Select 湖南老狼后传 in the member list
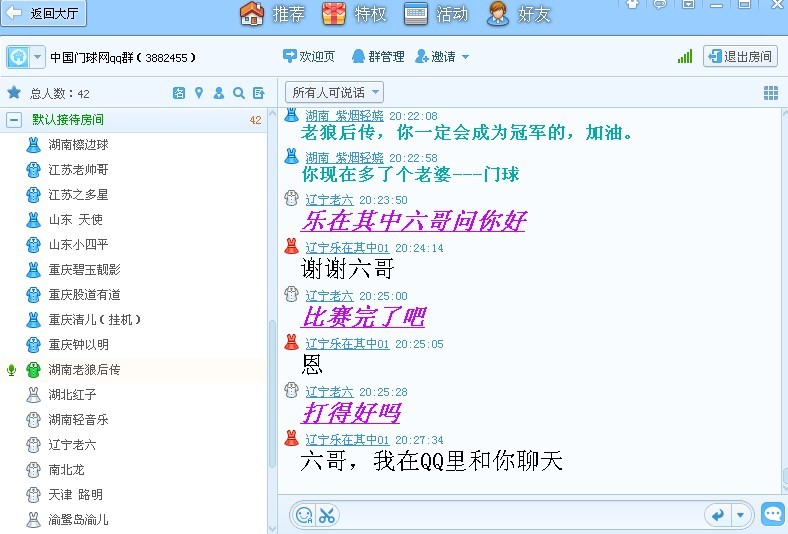This screenshot has width=788, height=534. click(x=85, y=370)
